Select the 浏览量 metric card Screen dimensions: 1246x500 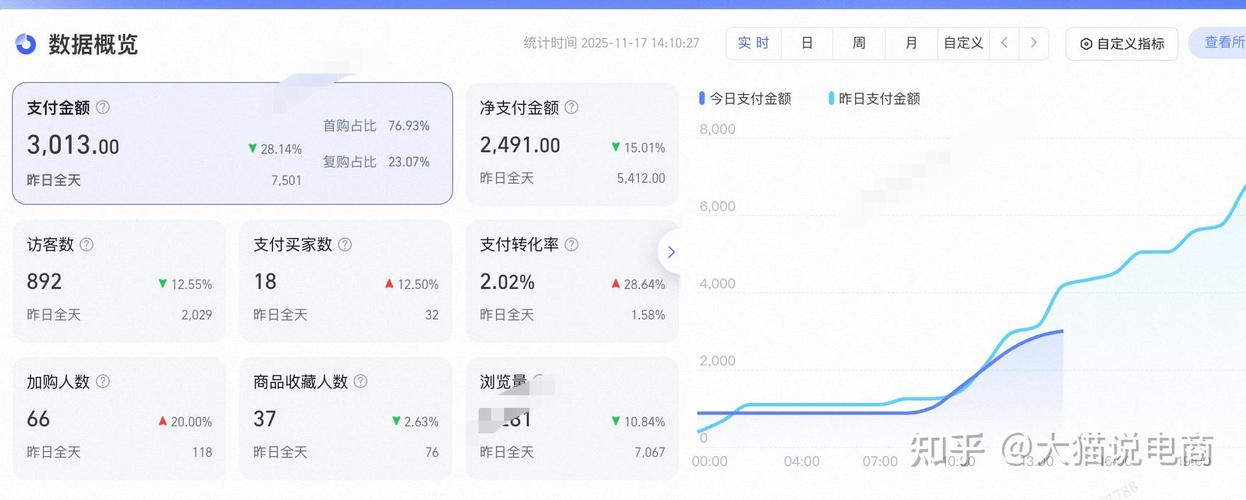point(572,418)
